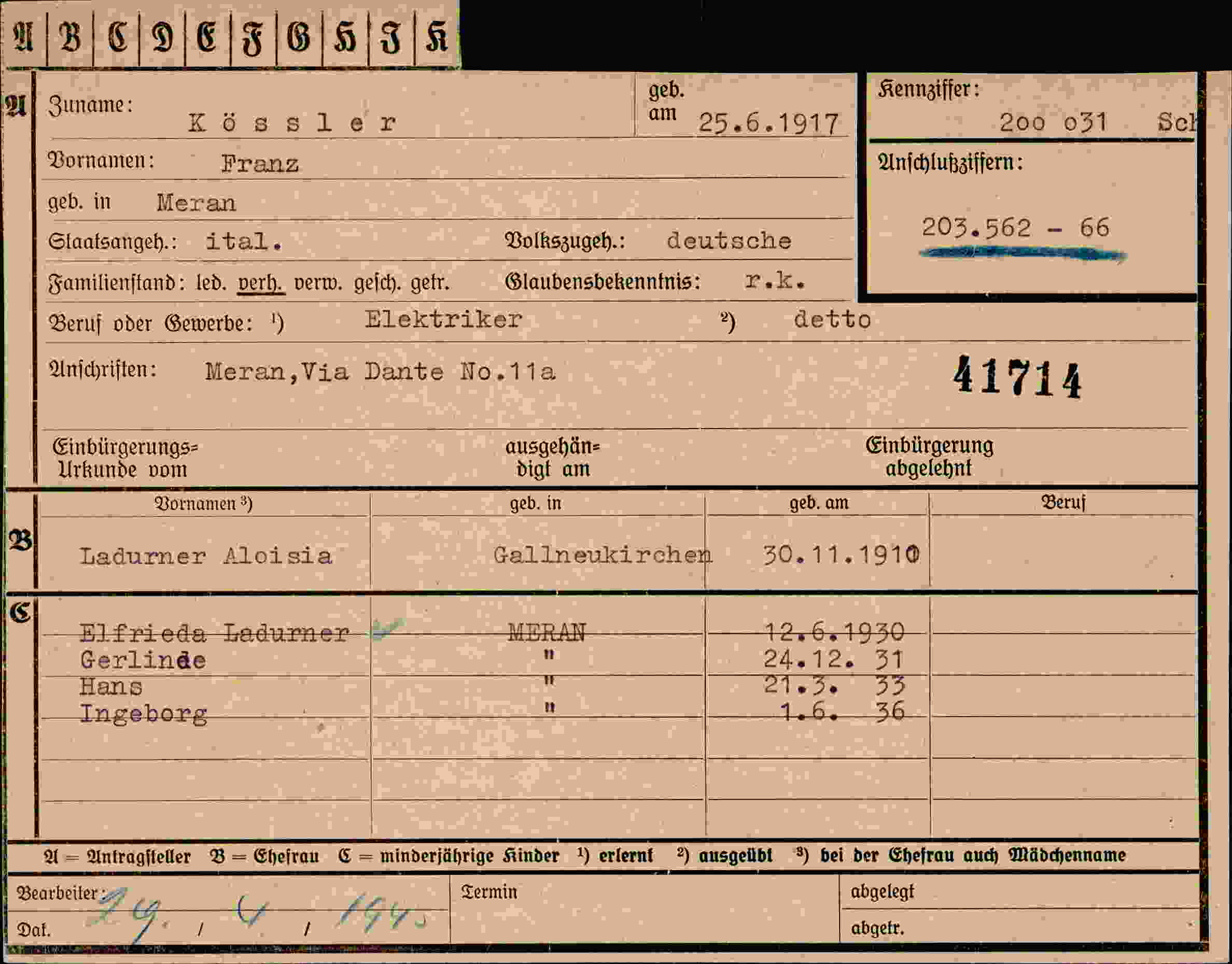The image size is (1232, 964).
Task: Click the index tab letter E
Action: 207,37
